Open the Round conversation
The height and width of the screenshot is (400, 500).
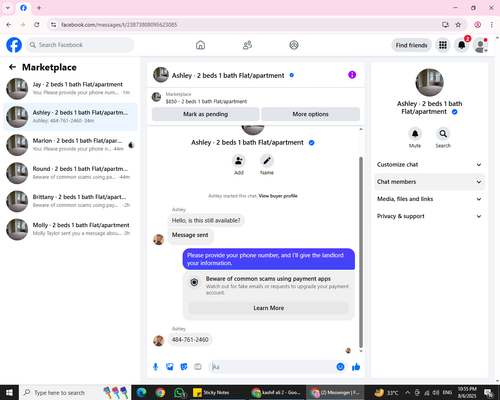[70, 173]
